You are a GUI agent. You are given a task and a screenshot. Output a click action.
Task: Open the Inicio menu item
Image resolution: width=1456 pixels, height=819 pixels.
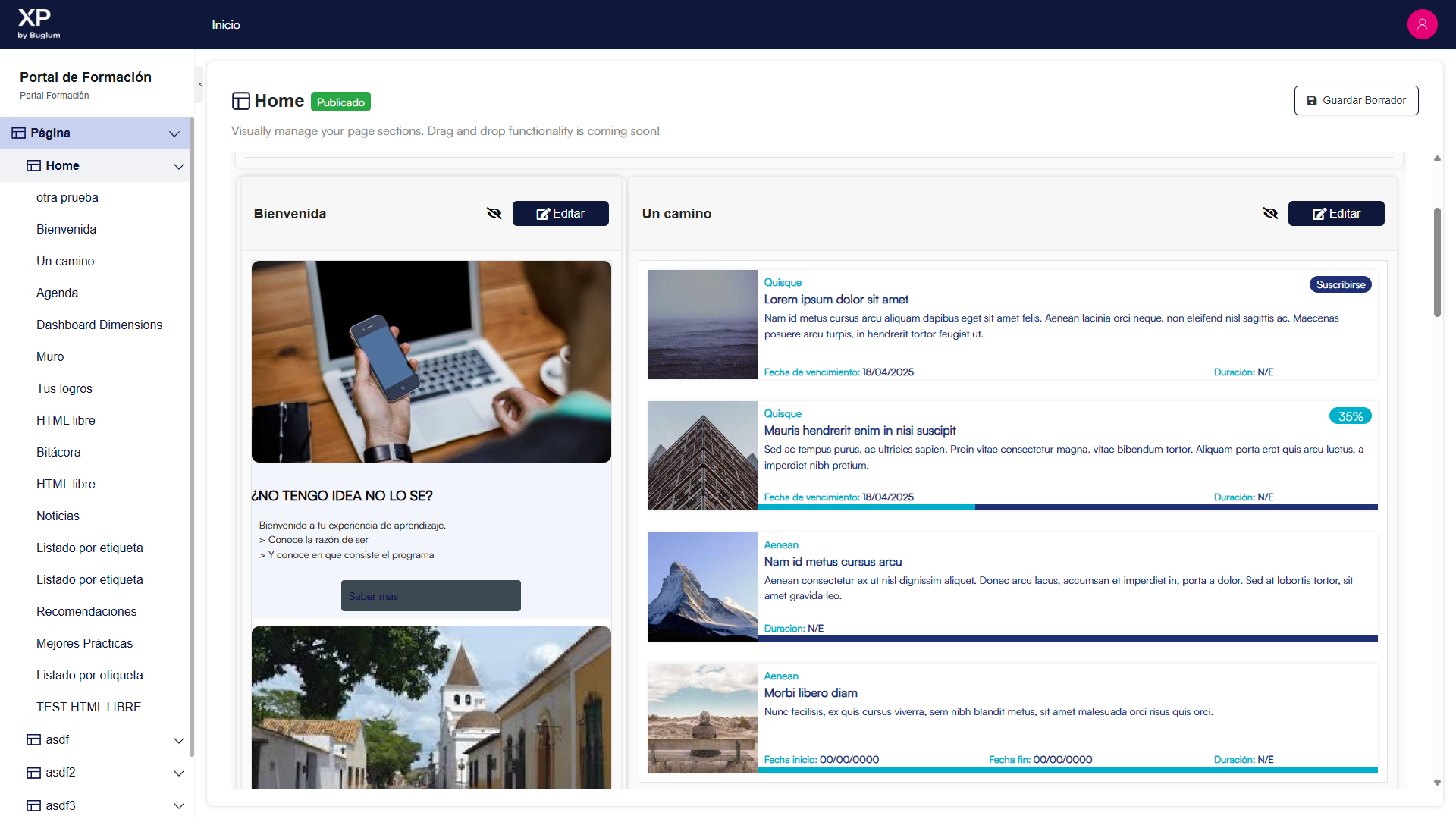tap(226, 25)
